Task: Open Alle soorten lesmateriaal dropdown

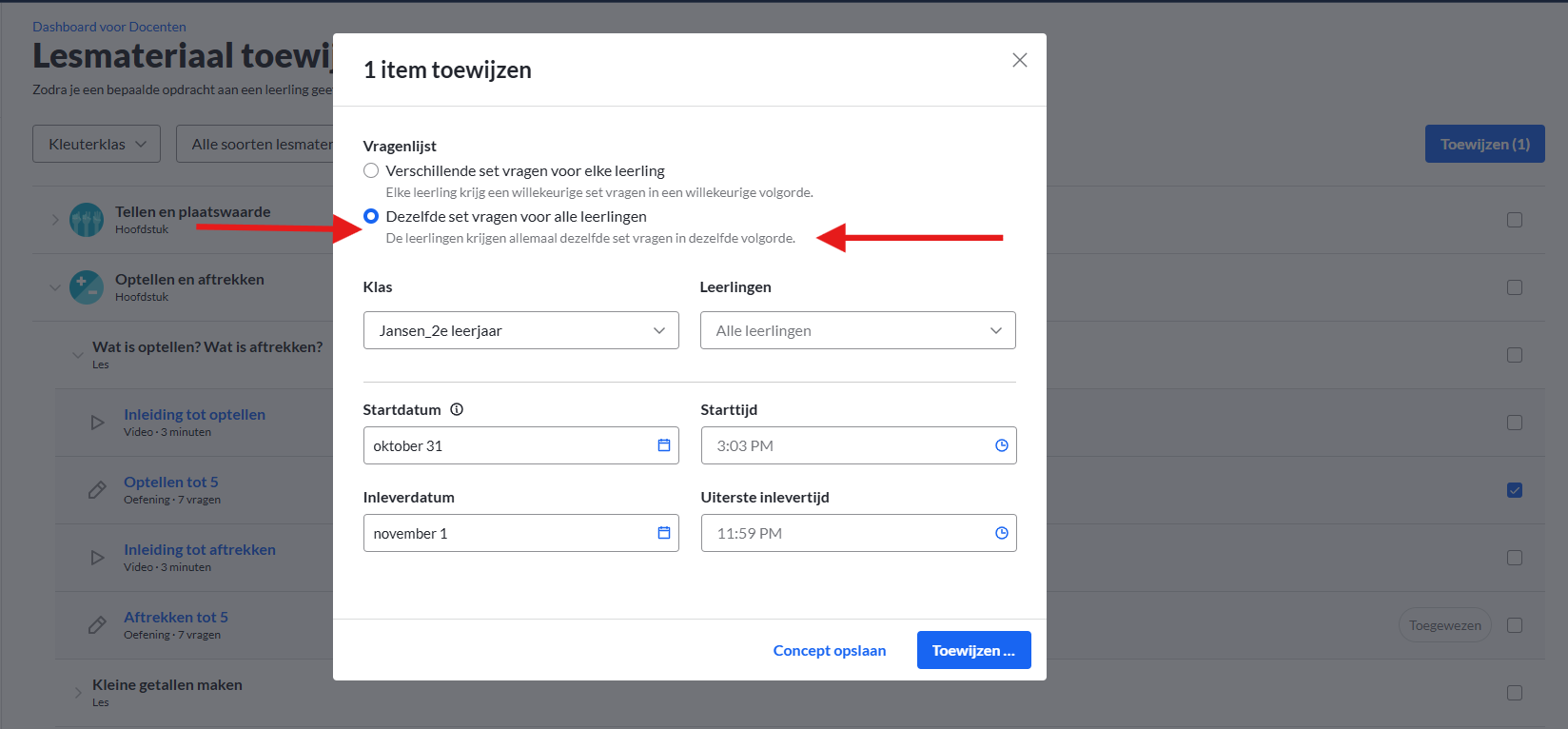Action: (x=255, y=144)
